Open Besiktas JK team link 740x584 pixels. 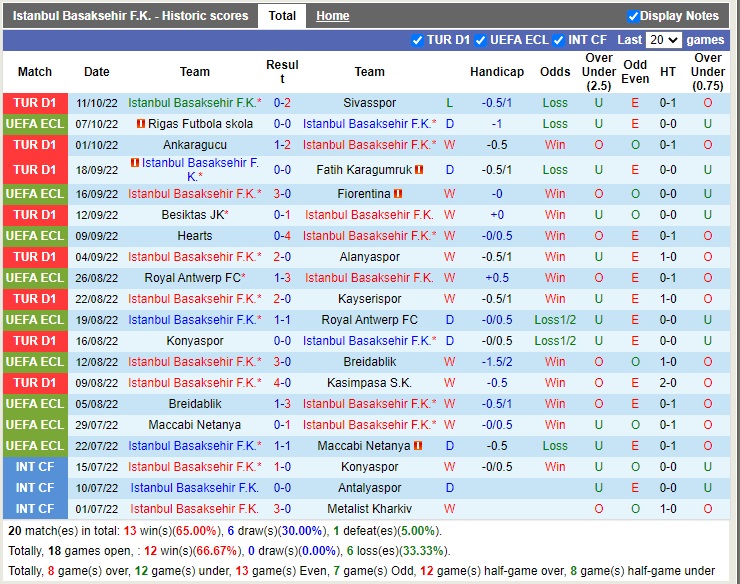click(x=193, y=215)
